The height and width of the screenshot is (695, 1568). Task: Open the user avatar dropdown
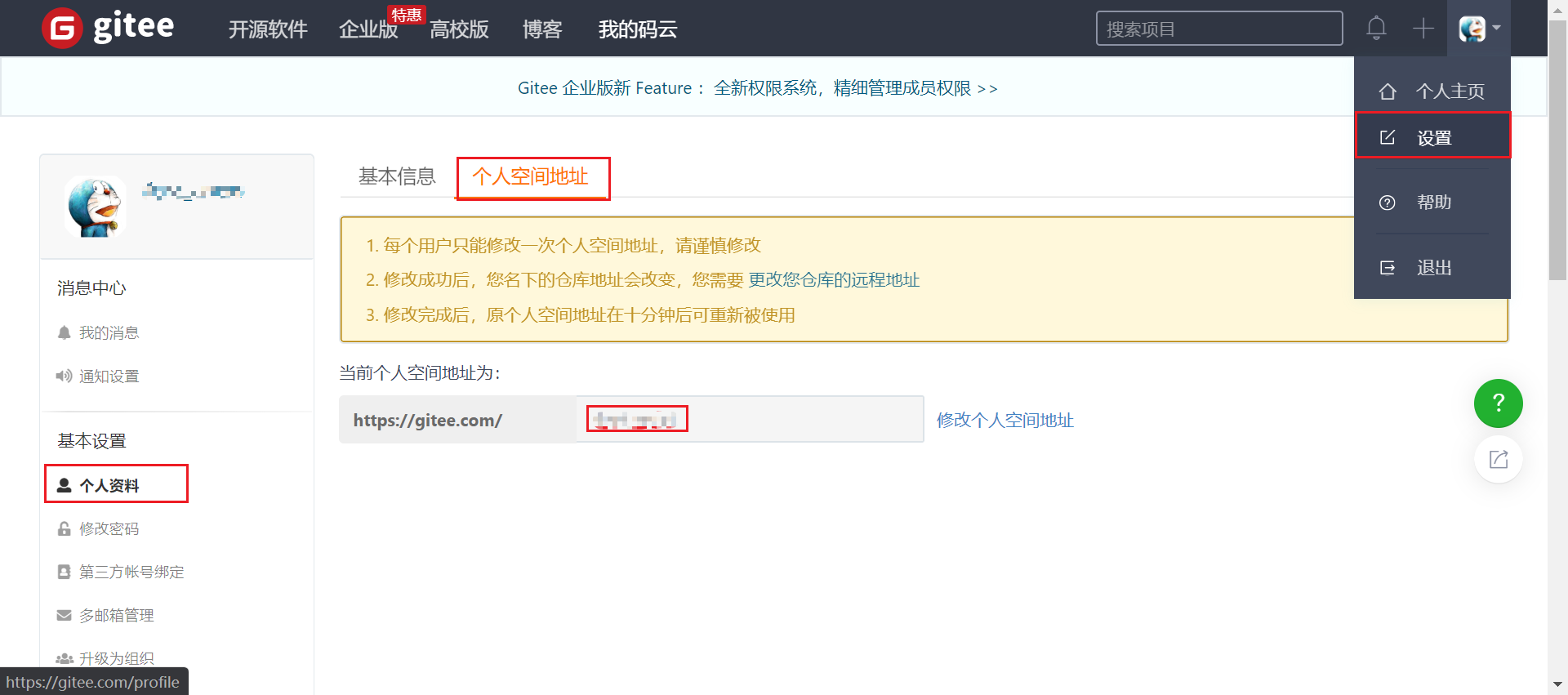(1479, 29)
